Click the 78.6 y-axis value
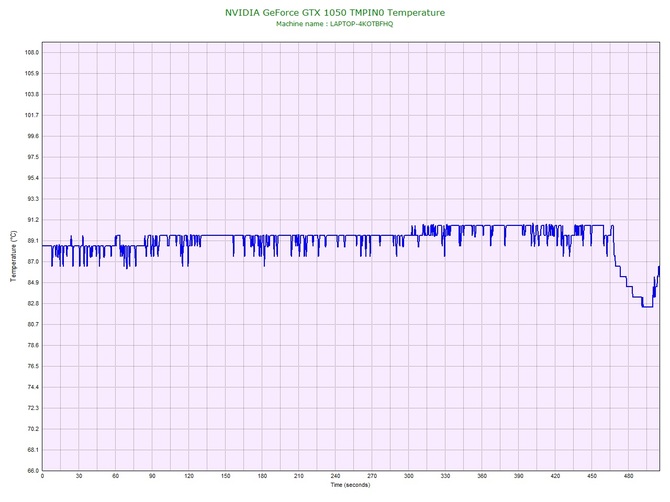The height and width of the screenshot is (502, 670). [x=32, y=346]
